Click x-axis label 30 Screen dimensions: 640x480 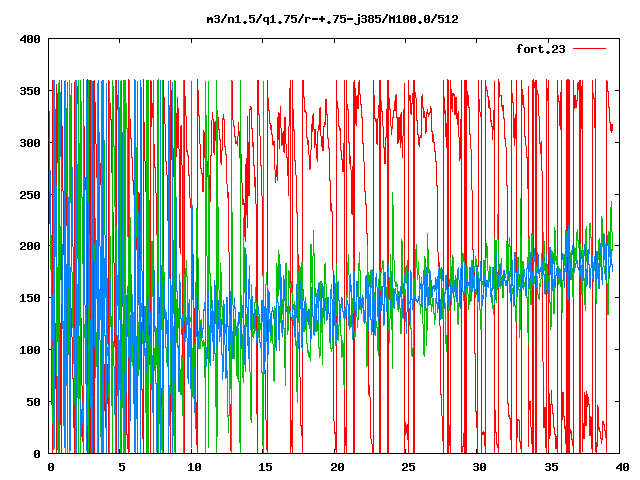(480, 467)
